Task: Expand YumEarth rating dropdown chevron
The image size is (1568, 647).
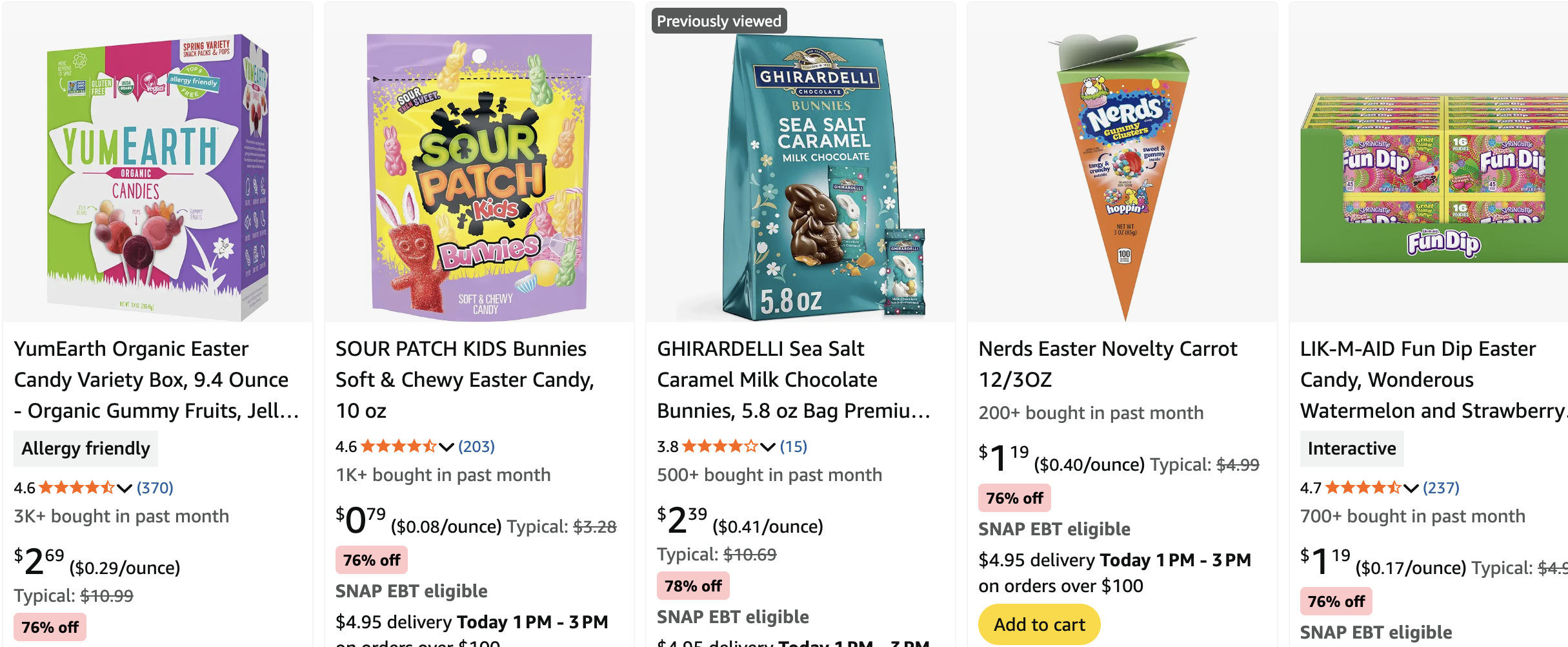Action: (125, 488)
